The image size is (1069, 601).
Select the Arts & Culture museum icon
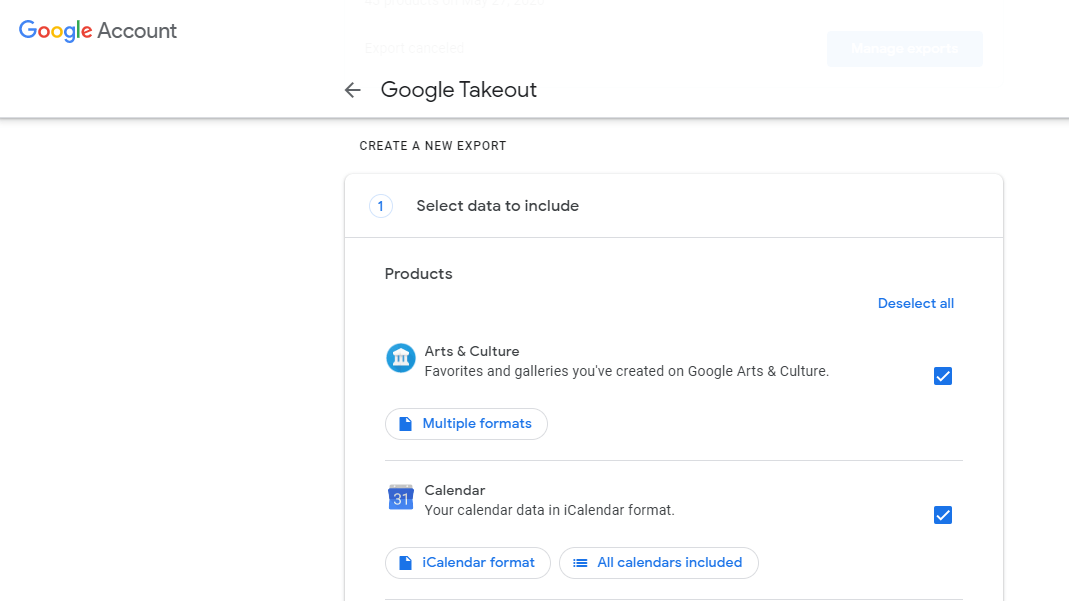point(400,358)
